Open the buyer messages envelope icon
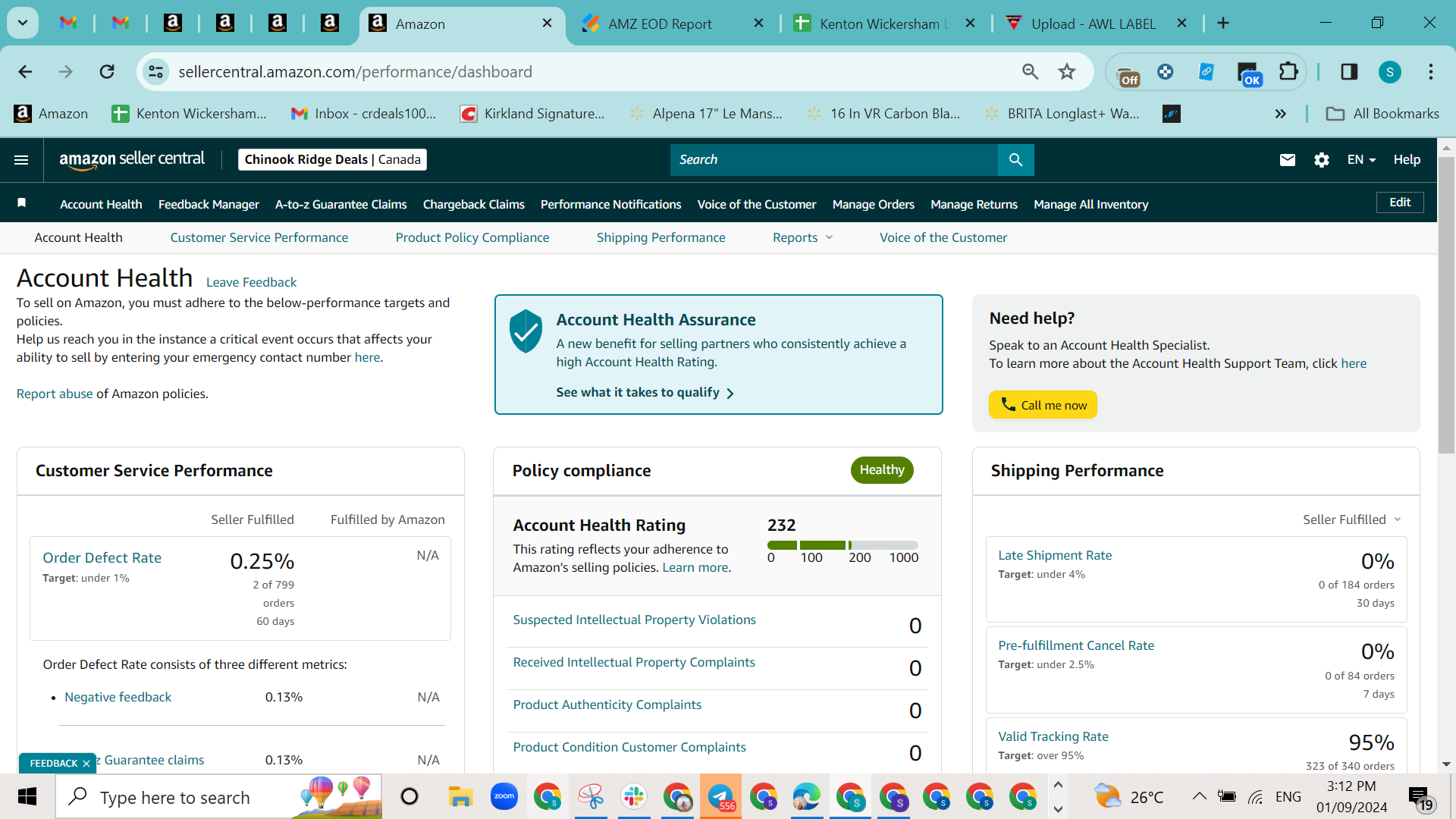This screenshot has height=819, width=1456. pyautogui.click(x=1287, y=160)
